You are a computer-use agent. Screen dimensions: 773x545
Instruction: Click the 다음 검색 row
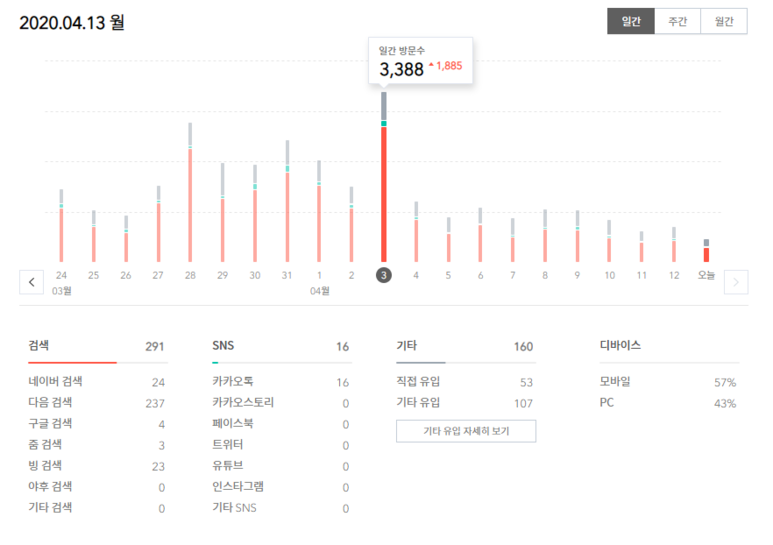98,403
